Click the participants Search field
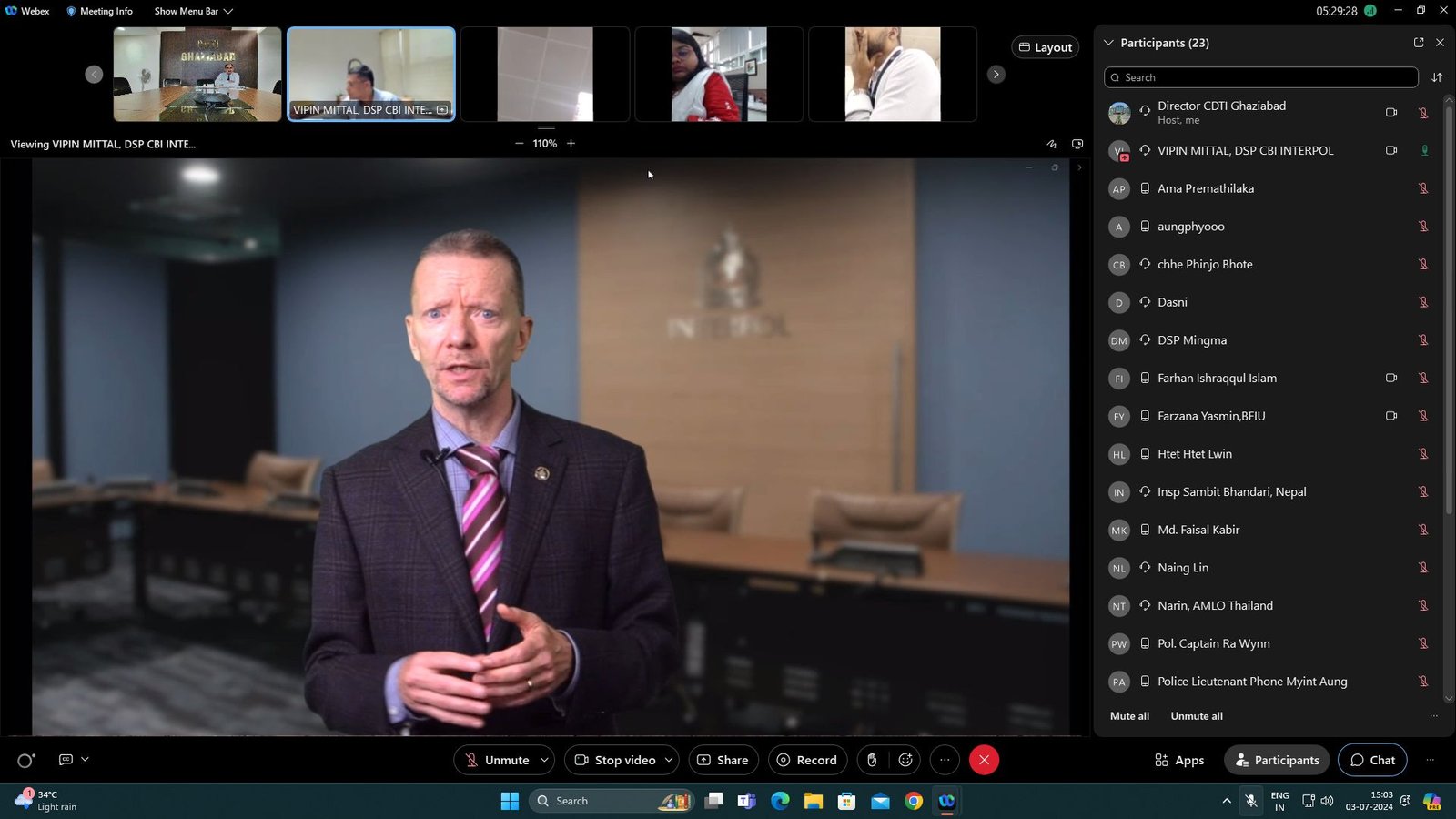 click(x=1260, y=77)
